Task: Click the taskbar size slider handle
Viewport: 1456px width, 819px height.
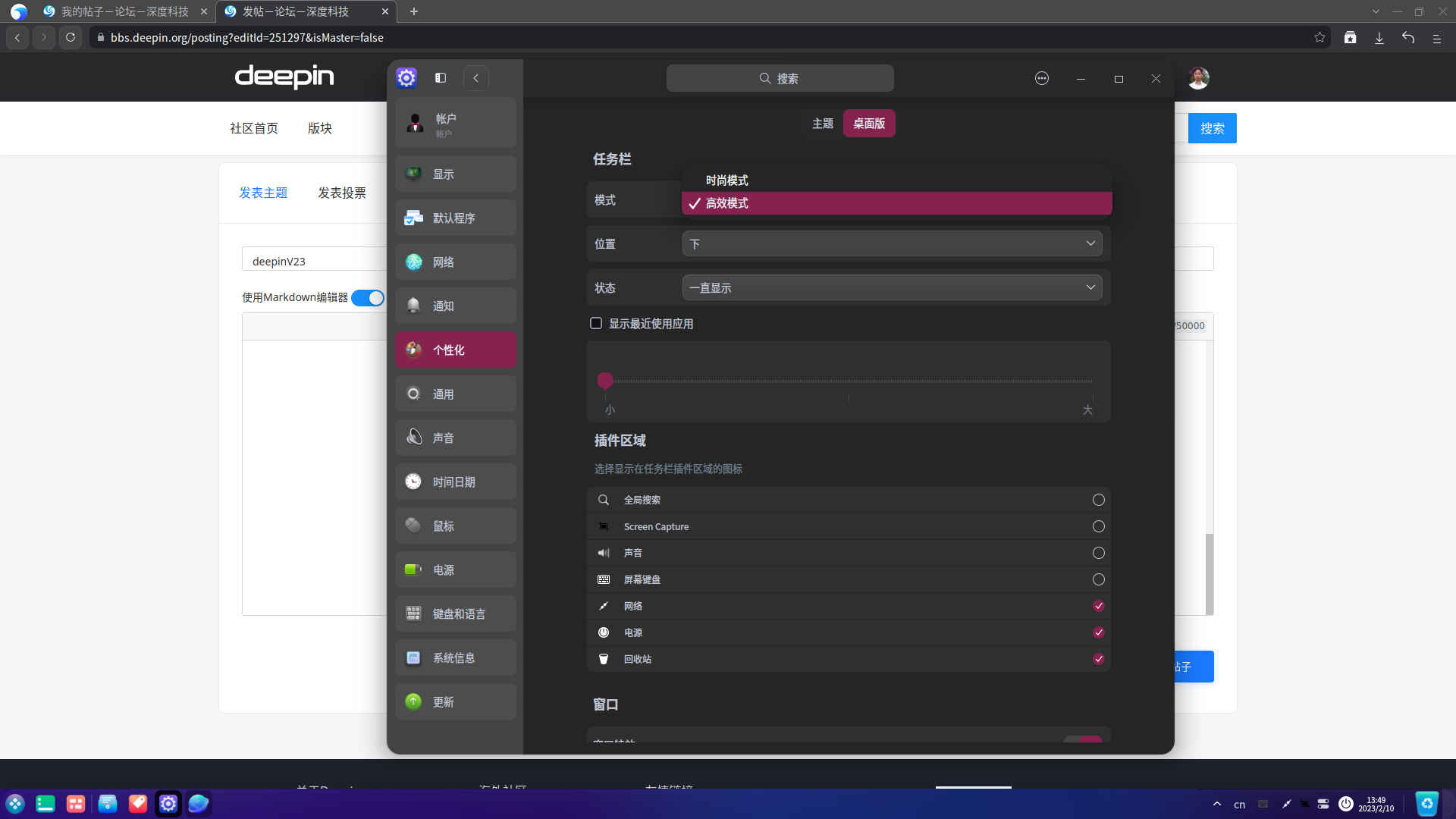Action: coord(604,380)
